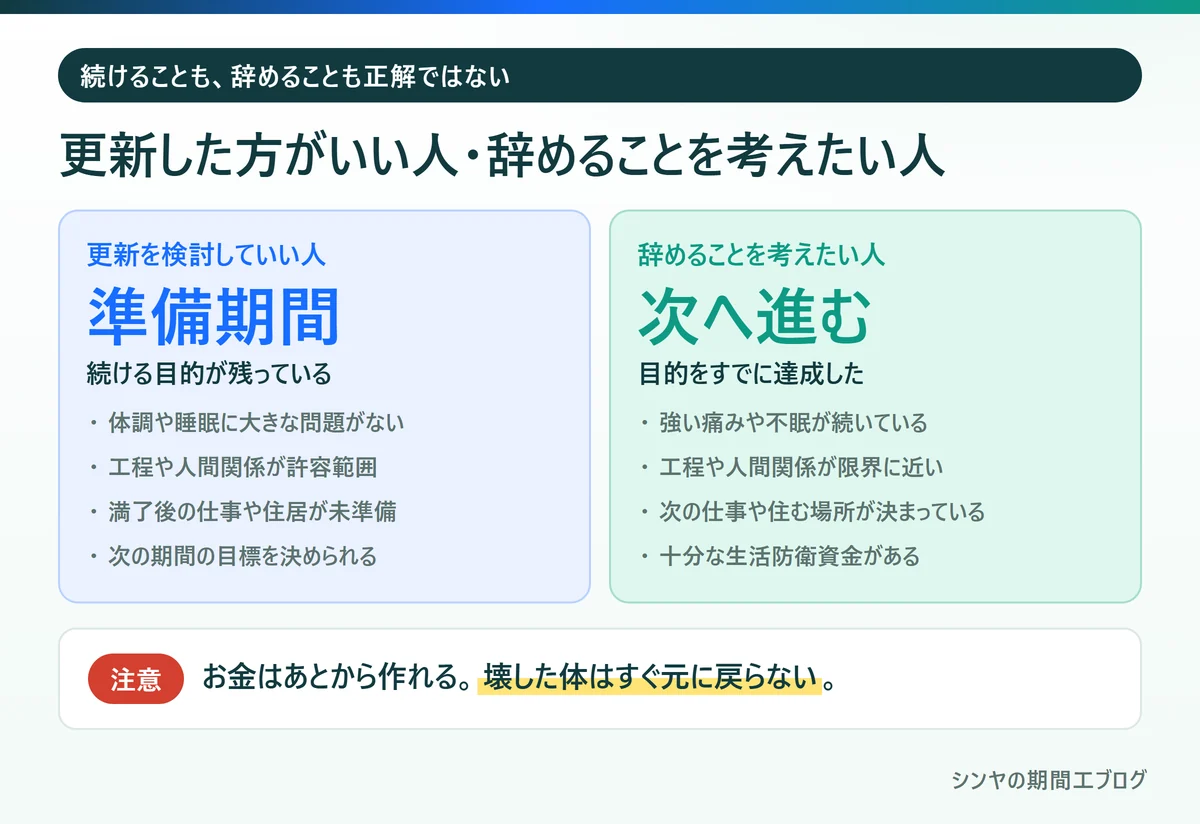1200x824 pixels.
Task: Click the card label 更新を検討していい人
Action: [x=206, y=255]
